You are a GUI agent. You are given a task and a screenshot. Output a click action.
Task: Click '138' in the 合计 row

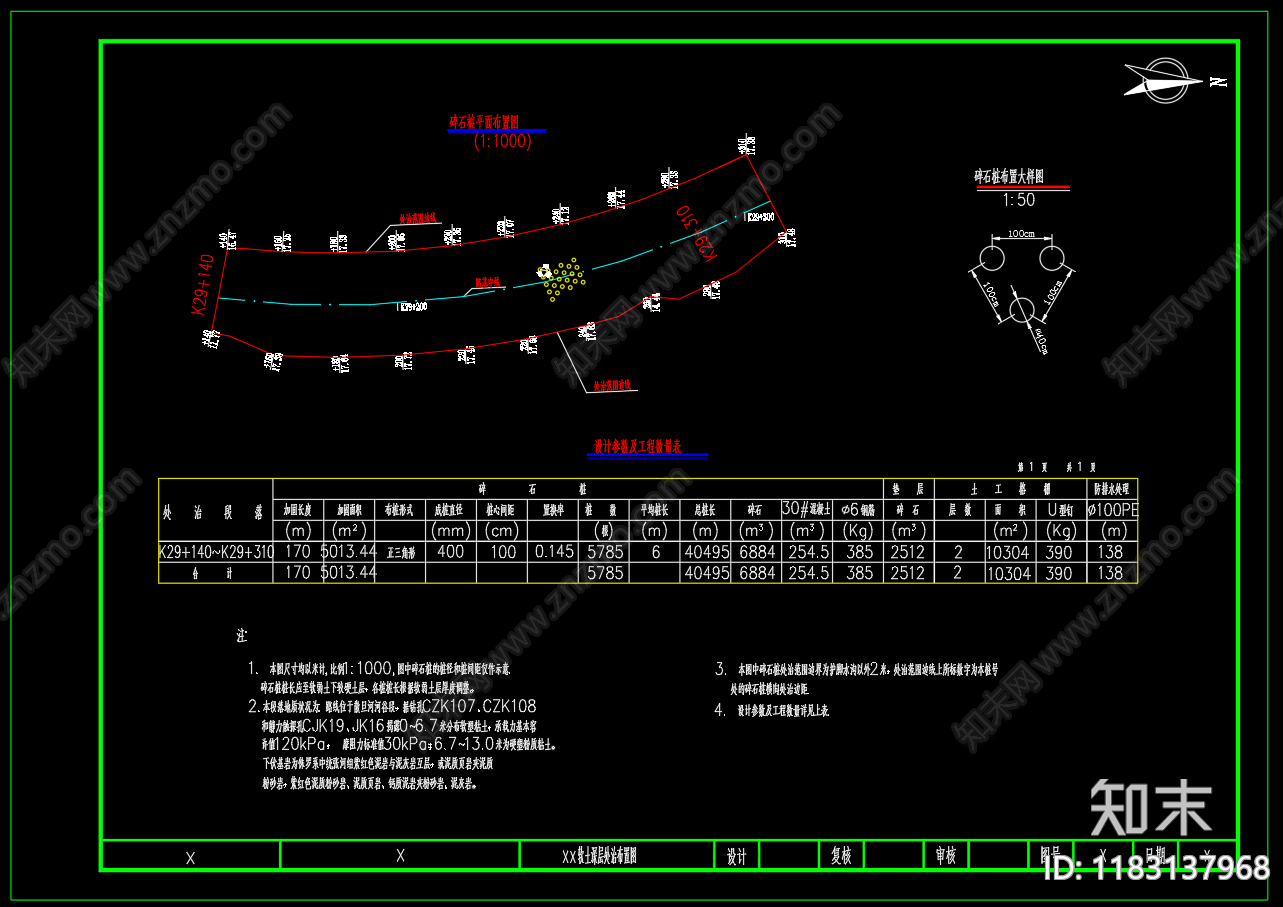[x=1110, y=573]
